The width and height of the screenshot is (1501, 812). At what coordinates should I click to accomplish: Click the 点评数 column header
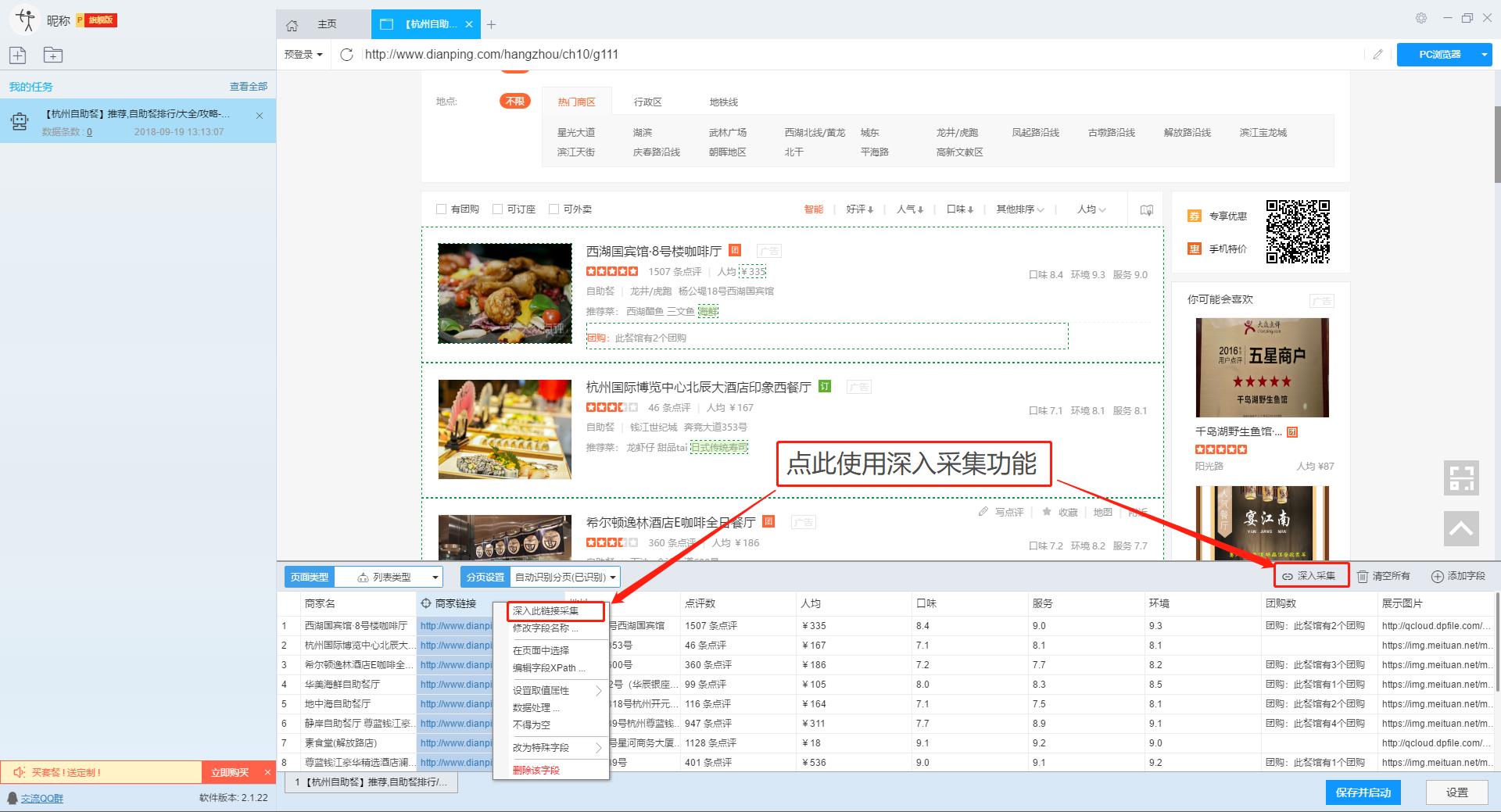pos(737,603)
